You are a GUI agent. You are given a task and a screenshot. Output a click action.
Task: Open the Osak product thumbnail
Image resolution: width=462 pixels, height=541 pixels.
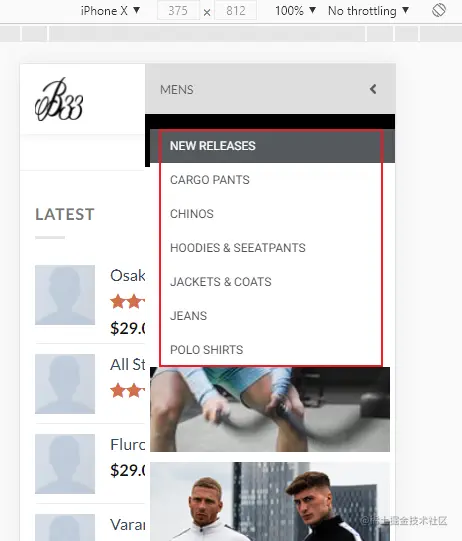(65, 295)
